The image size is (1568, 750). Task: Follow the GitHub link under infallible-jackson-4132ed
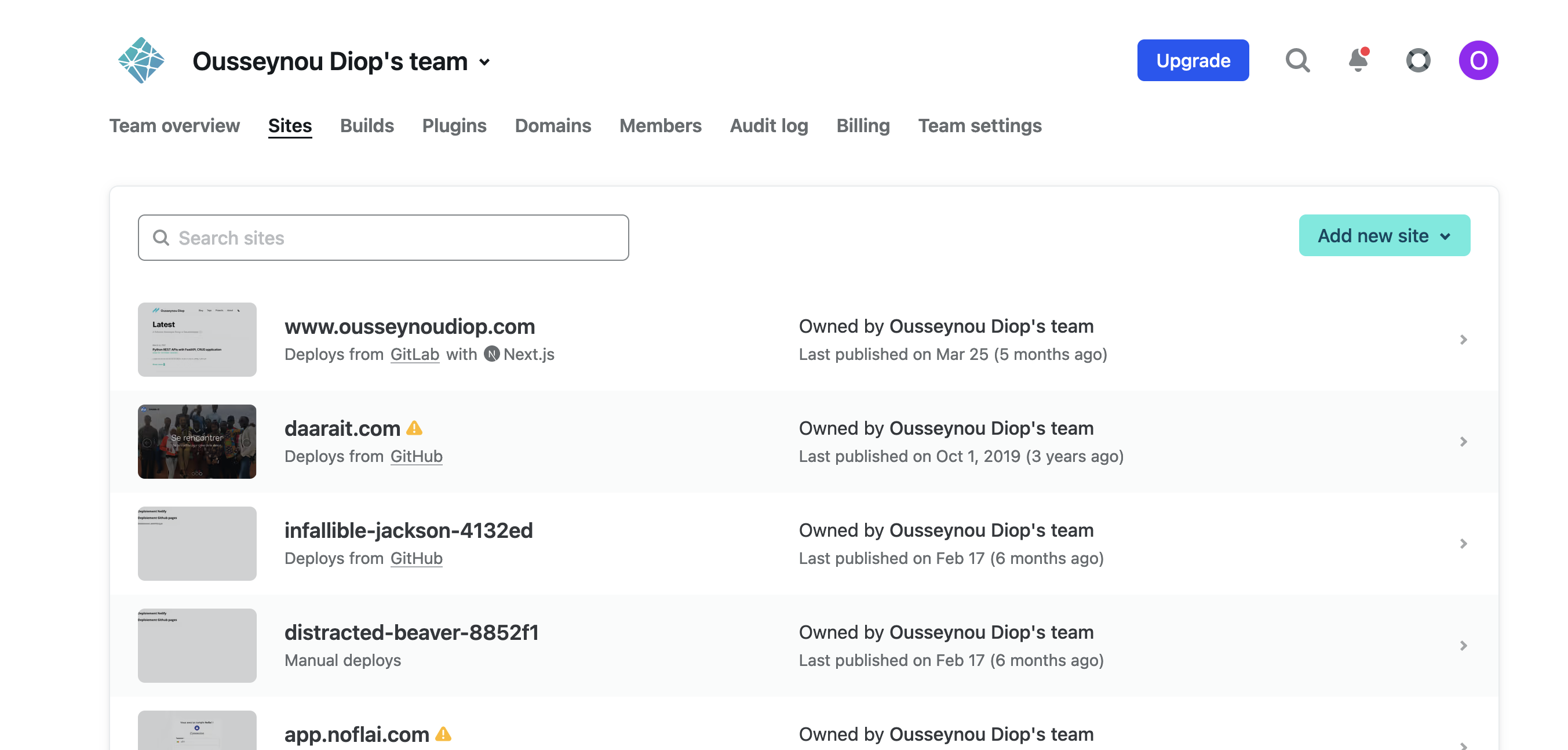[415, 558]
